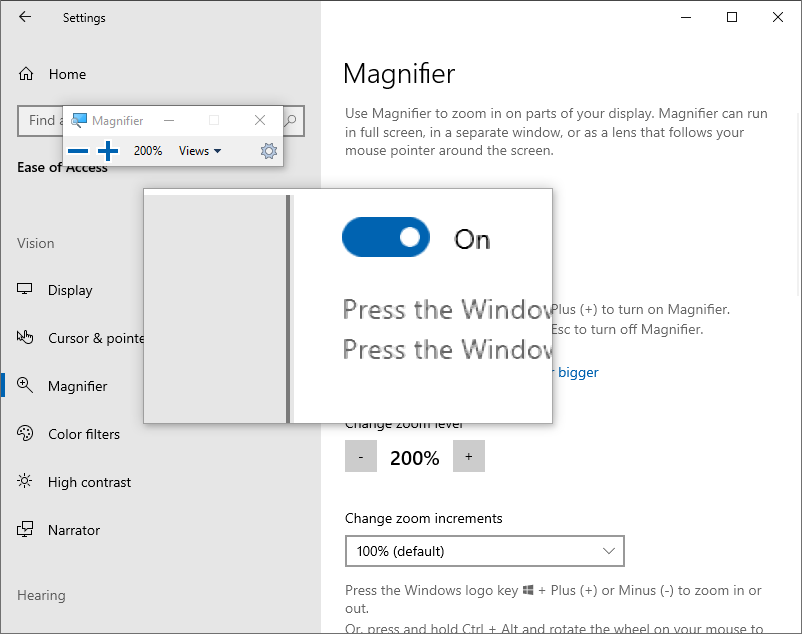Click the settings page vertical scrollbar
802x634 pixels.
798,205
